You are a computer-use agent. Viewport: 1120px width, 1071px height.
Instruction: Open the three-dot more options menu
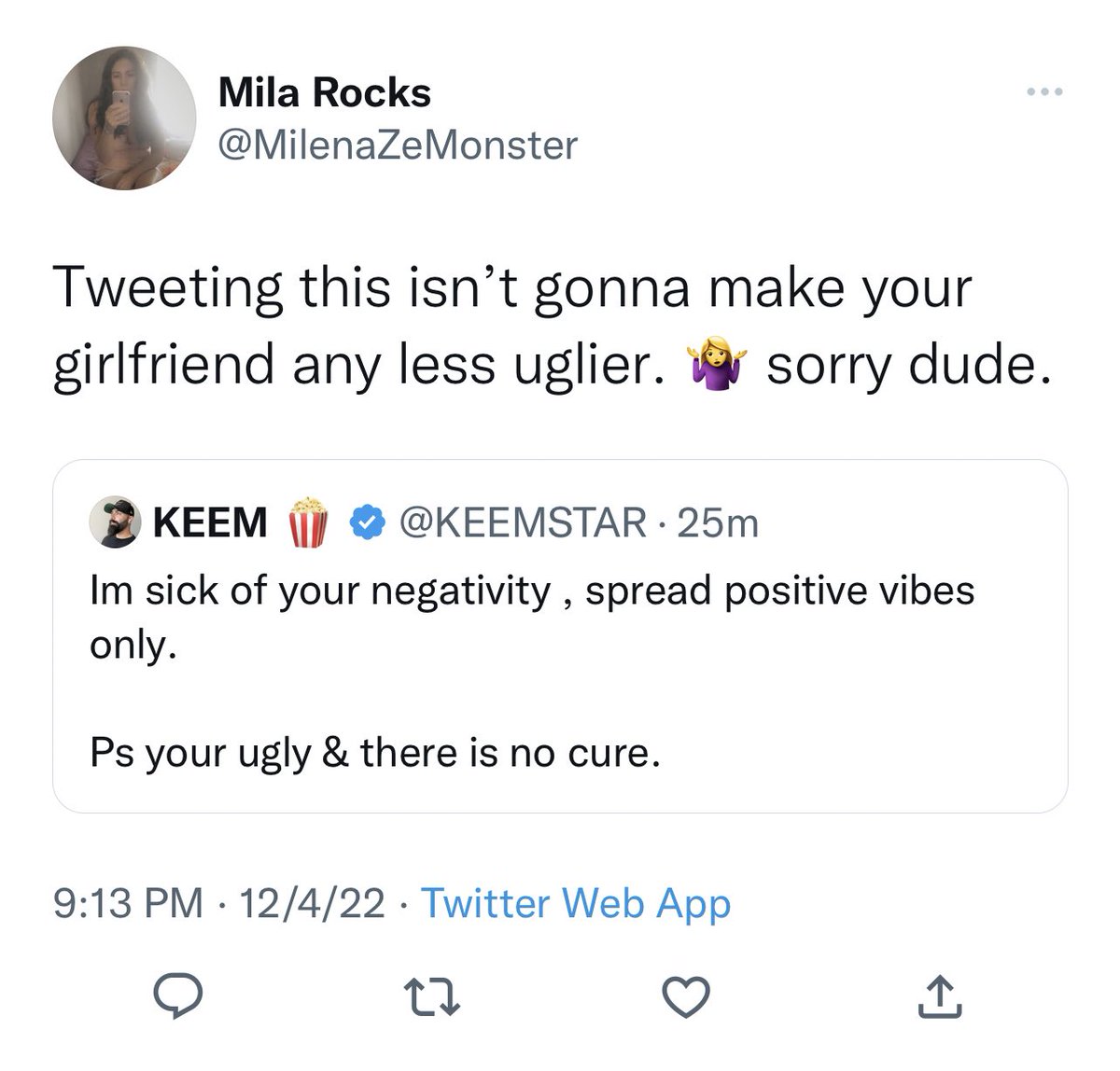[x=1043, y=92]
